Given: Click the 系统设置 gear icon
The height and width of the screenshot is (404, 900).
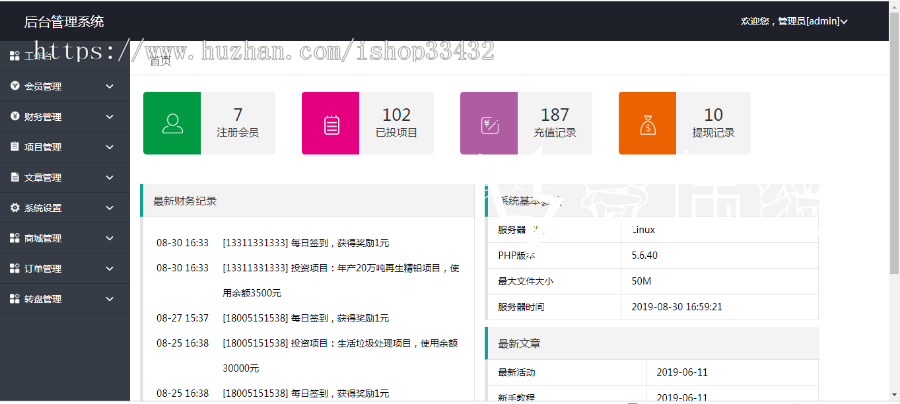Looking at the screenshot, I should (x=15, y=208).
